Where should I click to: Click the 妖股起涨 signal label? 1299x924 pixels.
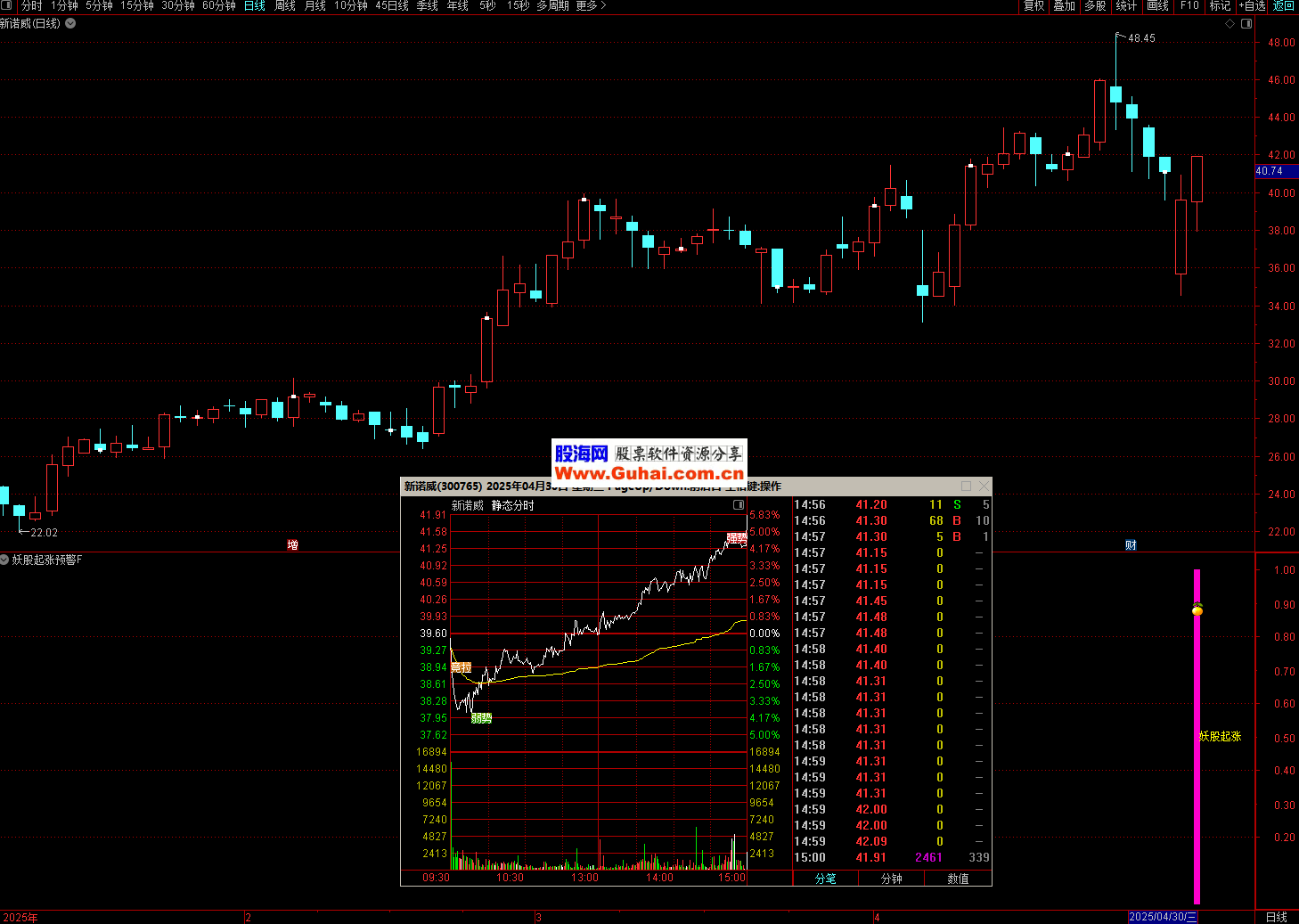click(x=1220, y=737)
